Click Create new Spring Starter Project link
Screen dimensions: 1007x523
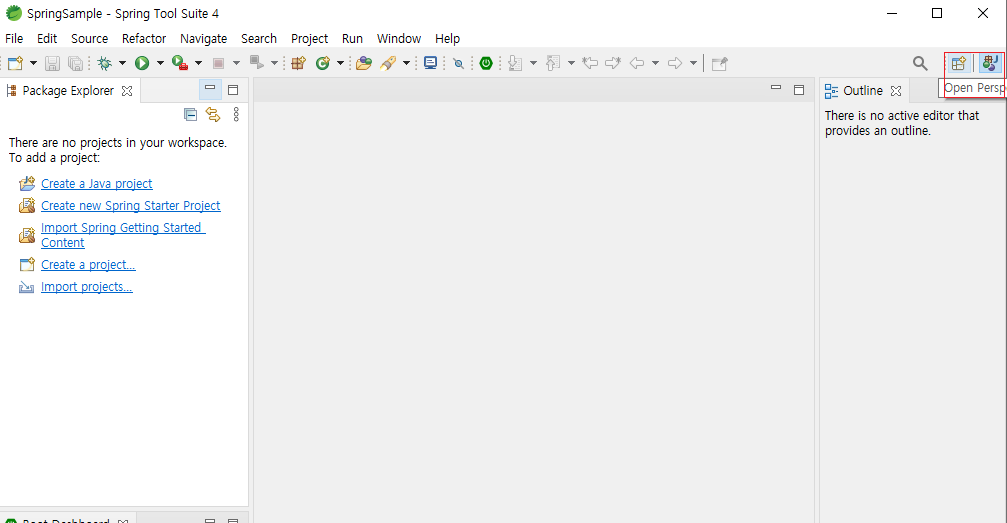pos(130,206)
